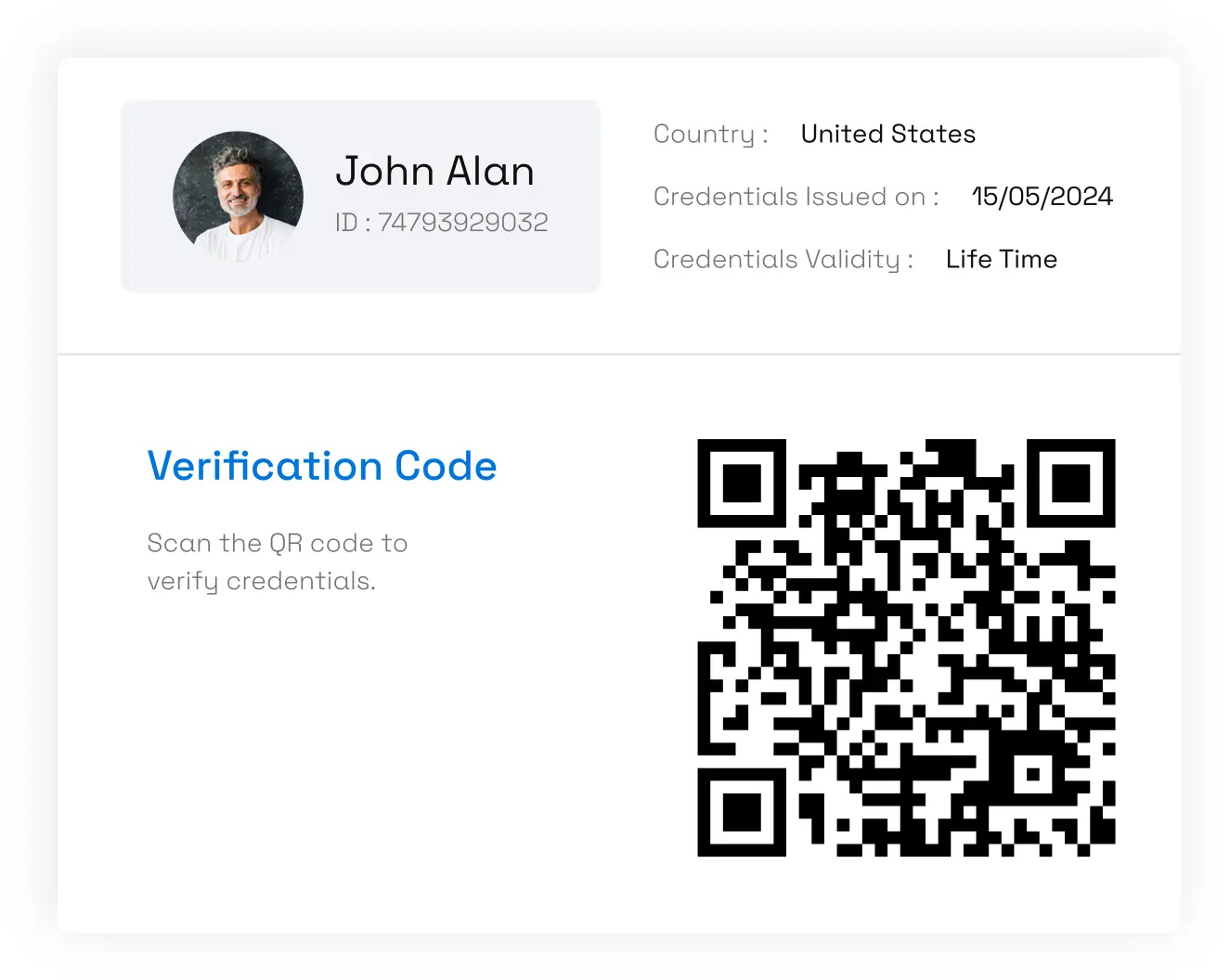Screen dimensions: 1230x980
Task: Select the name John Alan
Action: point(434,172)
